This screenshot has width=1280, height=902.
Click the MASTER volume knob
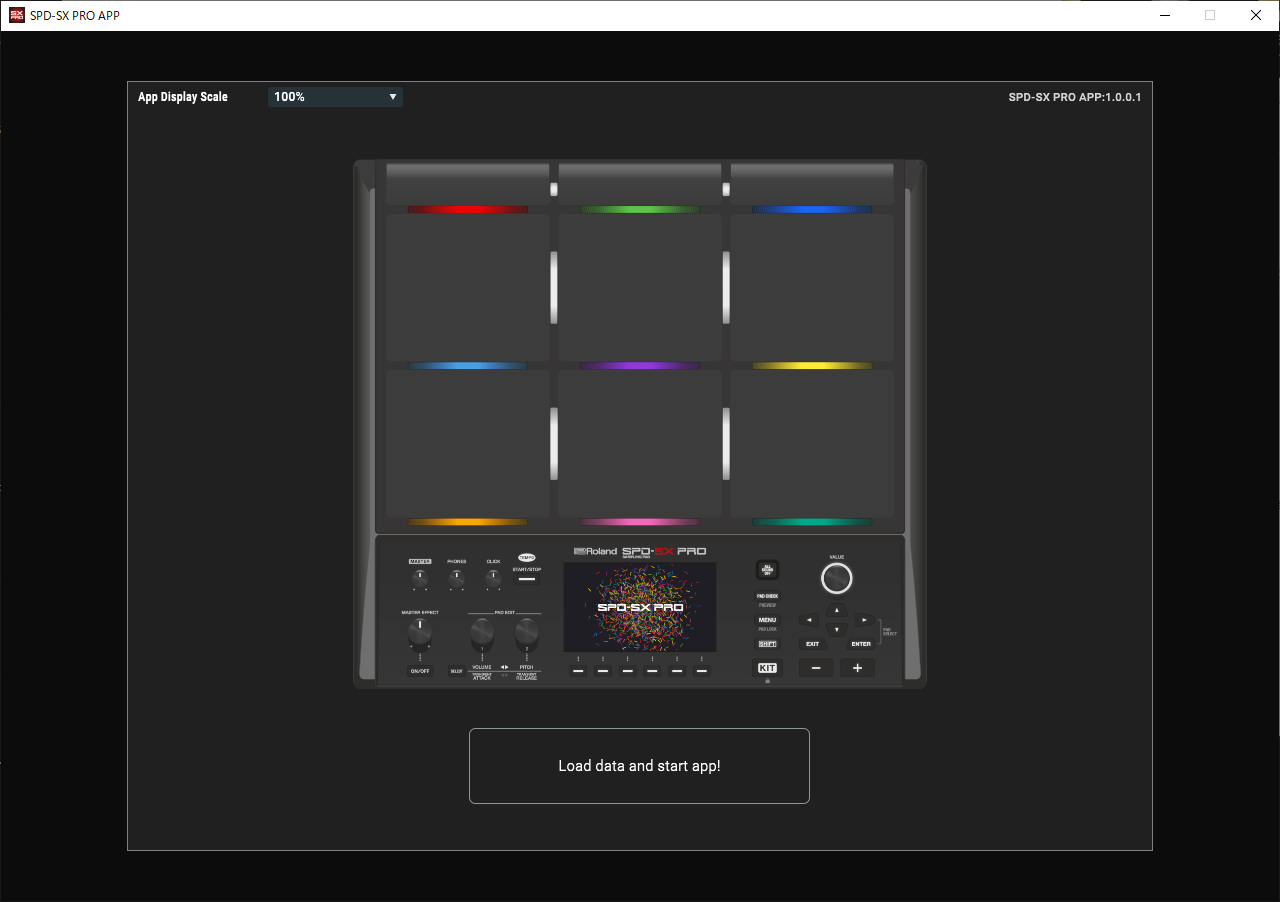point(420,578)
